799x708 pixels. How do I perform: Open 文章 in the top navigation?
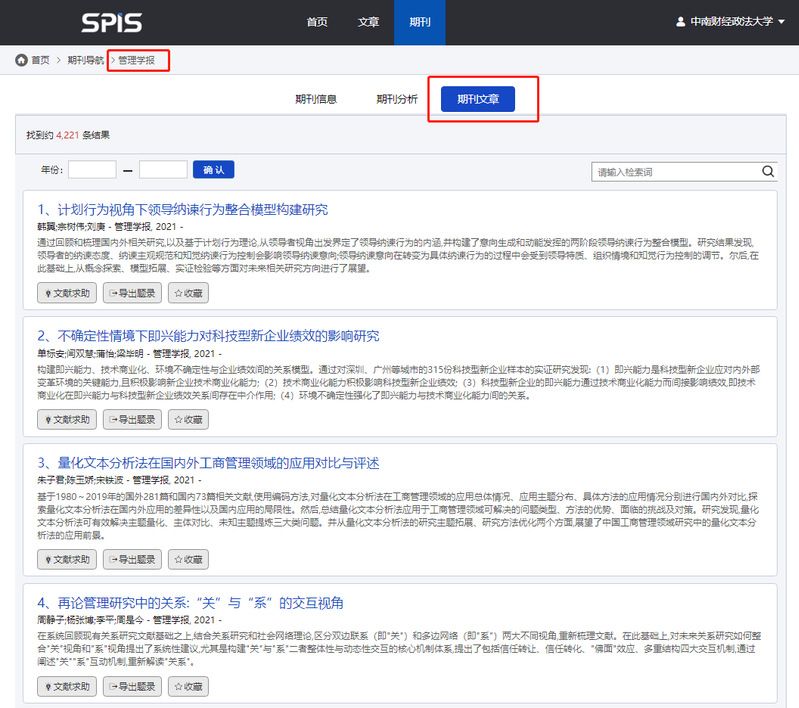click(368, 22)
